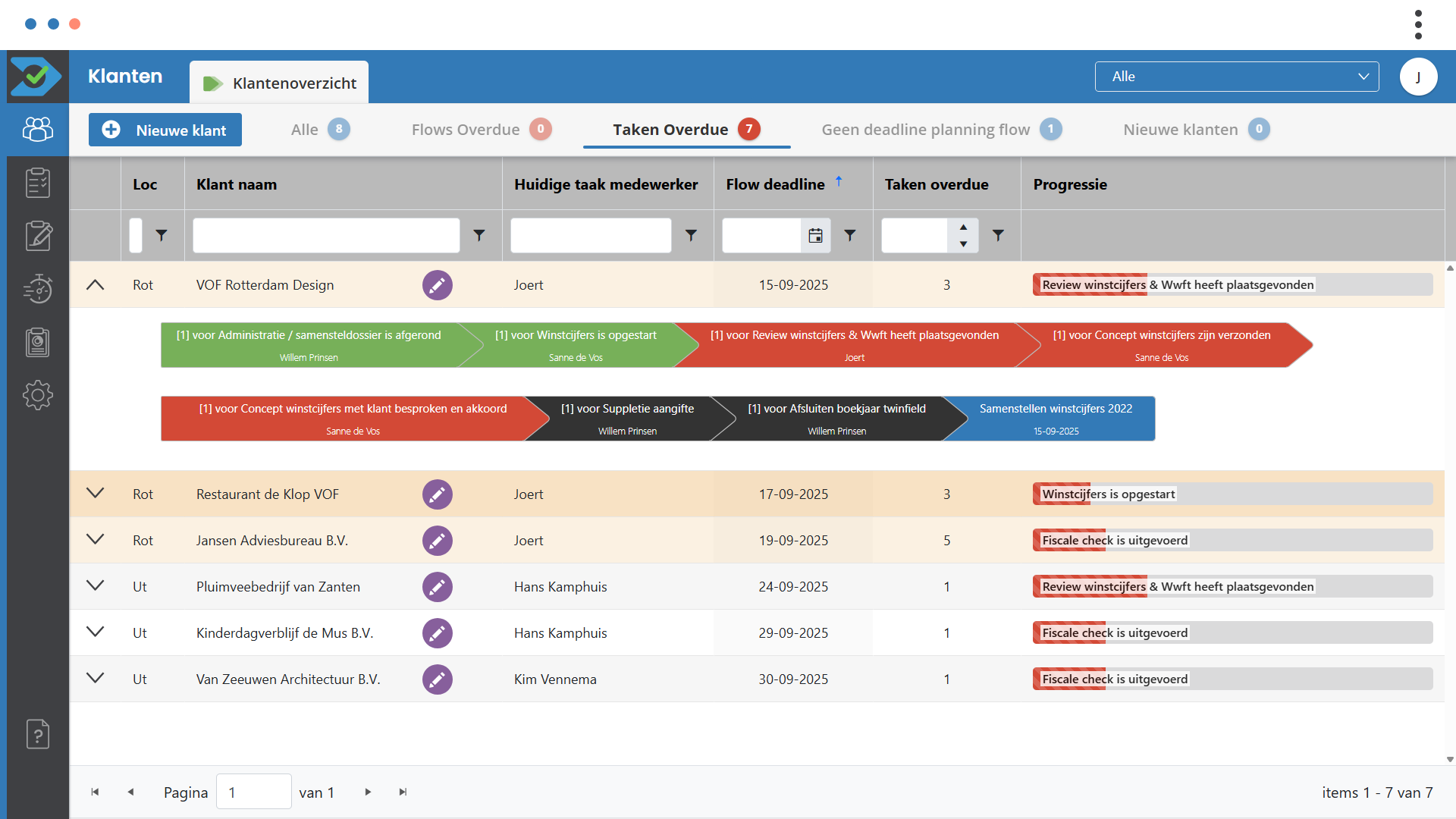Open the calendar picker for Flow deadline

(x=815, y=235)
